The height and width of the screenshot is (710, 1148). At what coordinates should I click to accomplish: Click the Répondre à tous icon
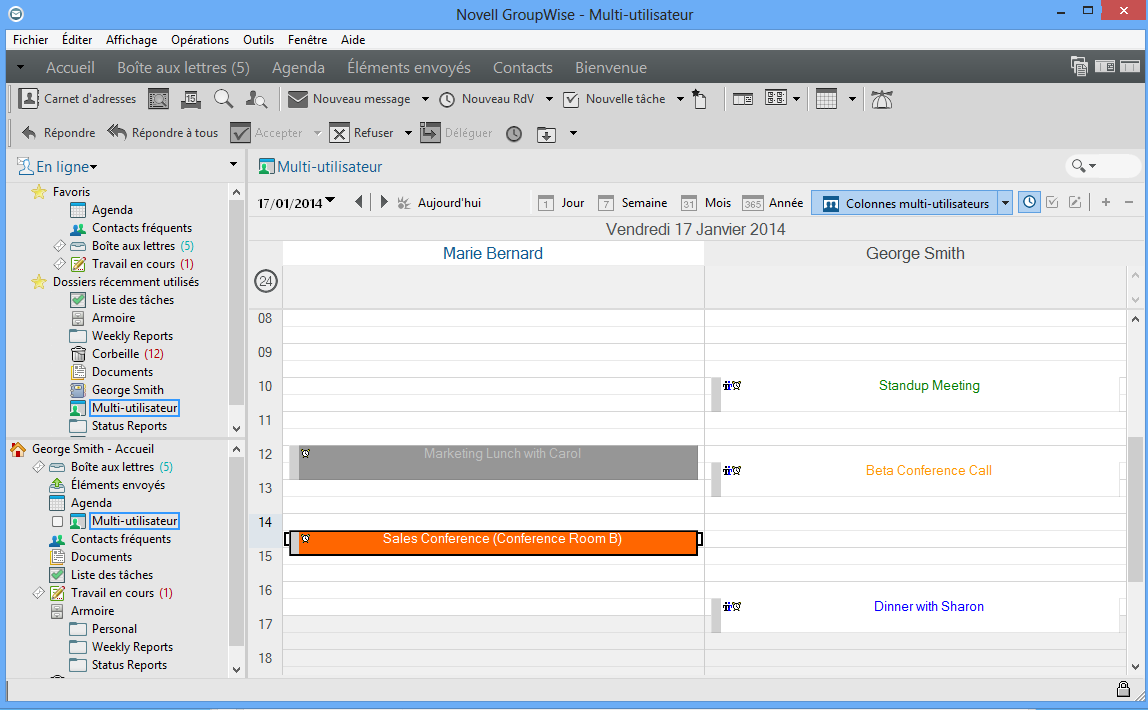117,133
